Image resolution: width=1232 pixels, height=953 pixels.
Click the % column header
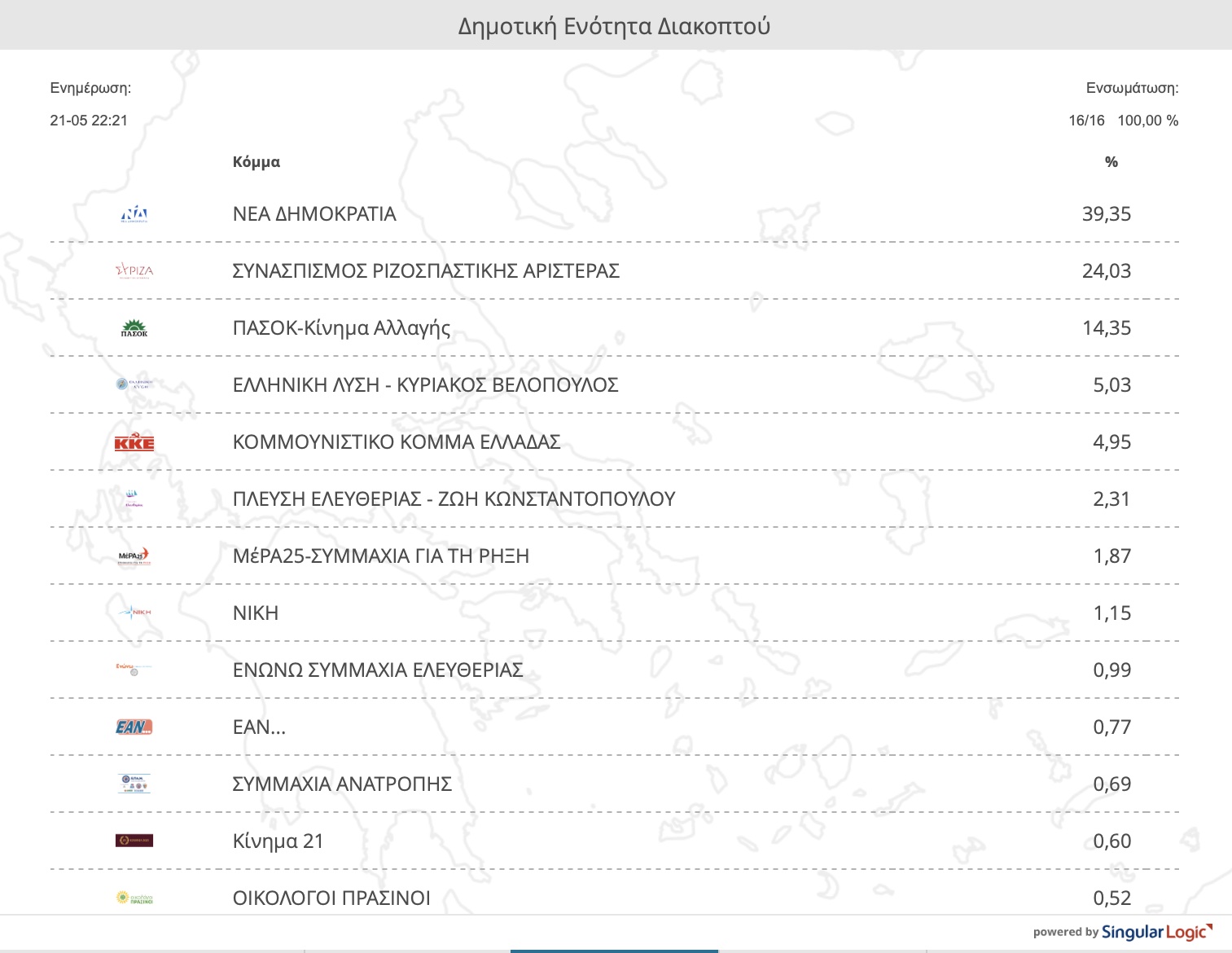[x=1111, y=162]
